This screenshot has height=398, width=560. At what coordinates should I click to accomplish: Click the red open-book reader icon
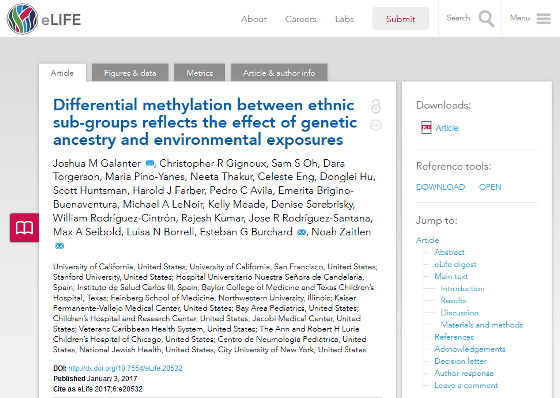coord(24,228)
